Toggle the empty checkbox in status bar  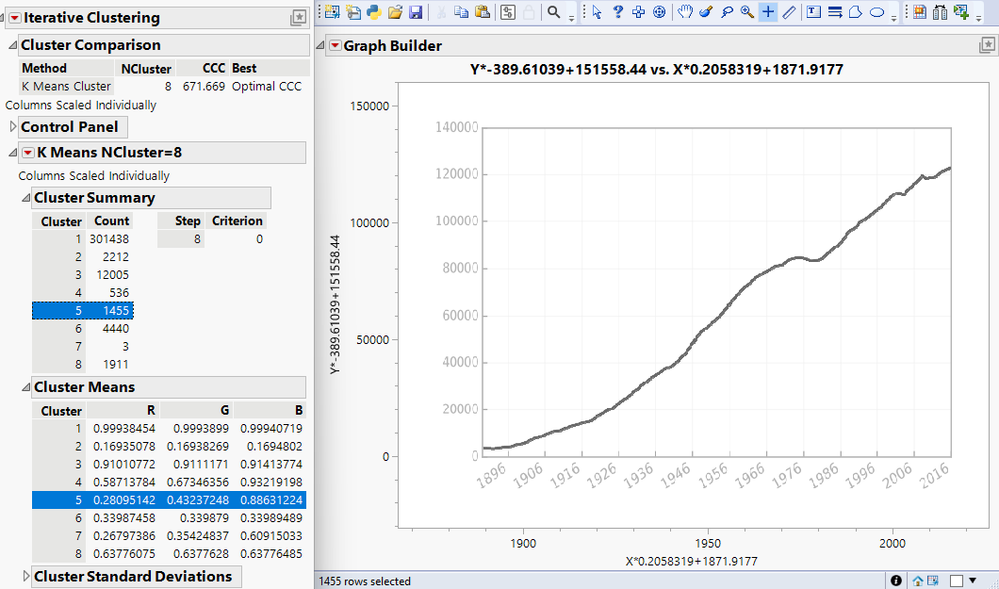point(956,581)
